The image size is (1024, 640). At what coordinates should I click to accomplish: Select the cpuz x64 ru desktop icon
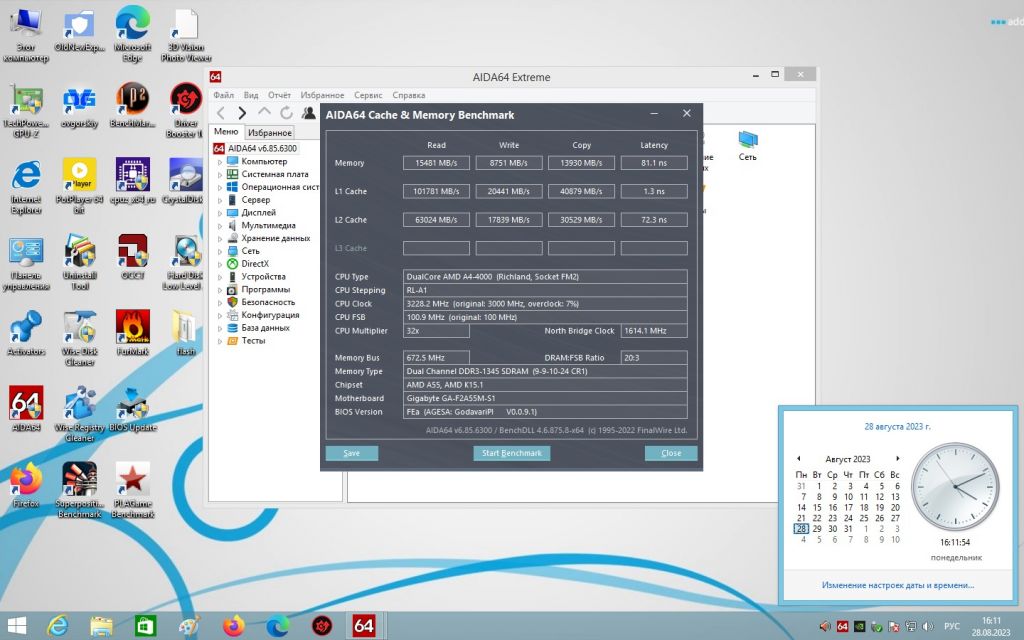click(133, 182)
